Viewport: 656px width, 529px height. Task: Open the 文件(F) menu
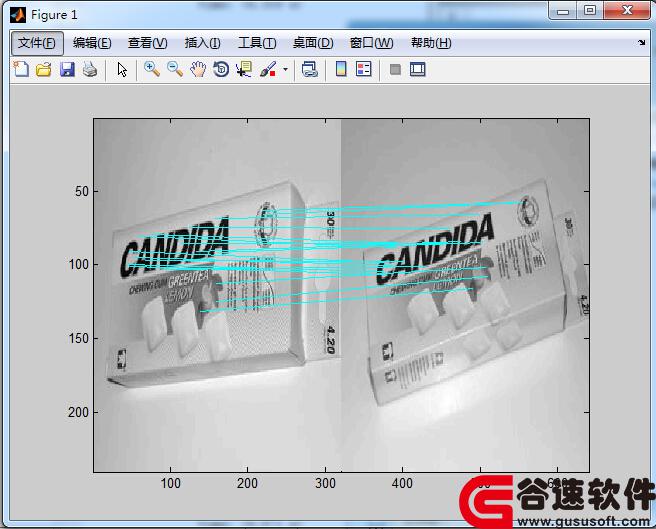tap(37, 43)
